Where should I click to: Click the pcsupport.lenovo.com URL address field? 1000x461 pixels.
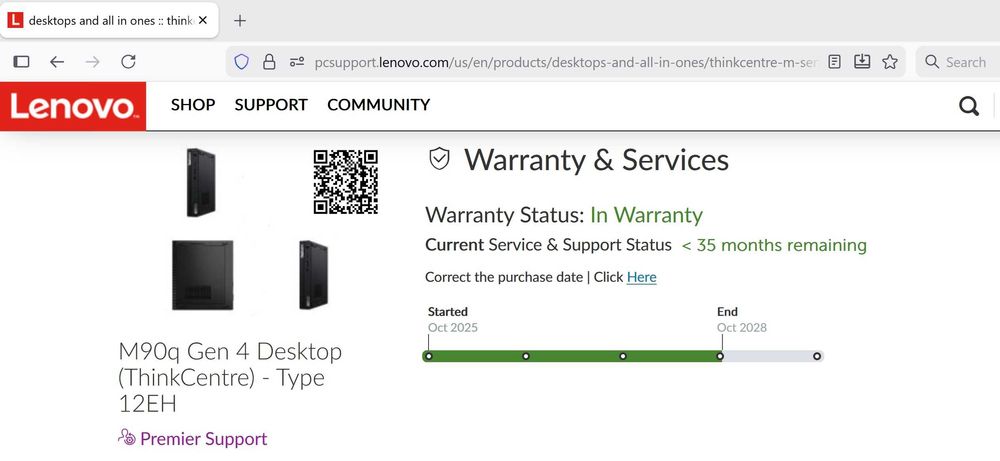(x=566, y=62)
